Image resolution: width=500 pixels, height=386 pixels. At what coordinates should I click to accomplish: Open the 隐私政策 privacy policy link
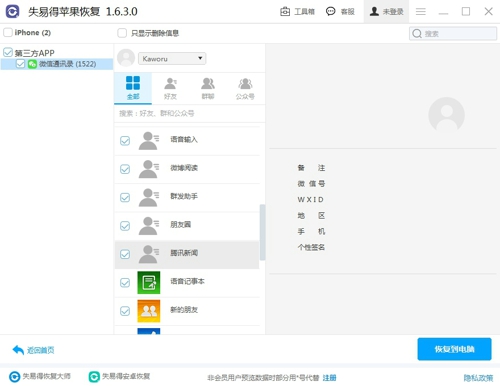[x=478, y=378]
